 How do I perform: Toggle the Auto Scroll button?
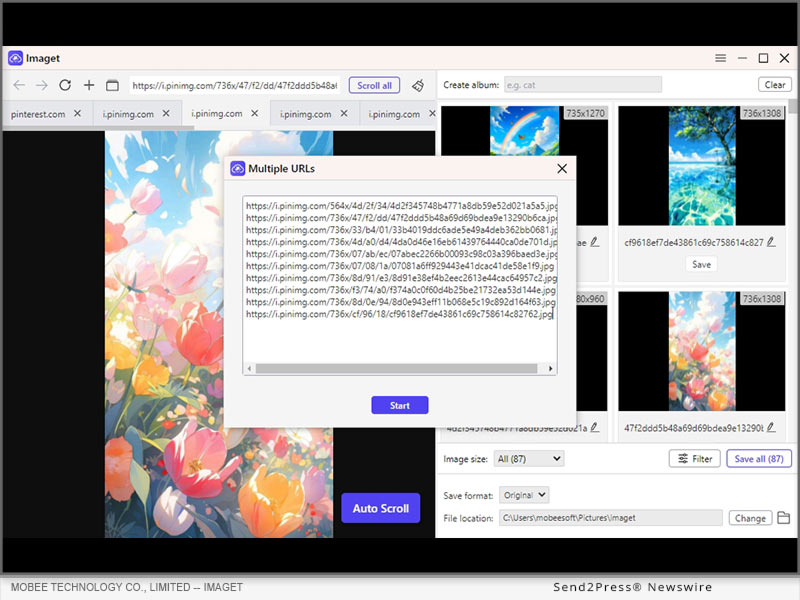(380, 508)
